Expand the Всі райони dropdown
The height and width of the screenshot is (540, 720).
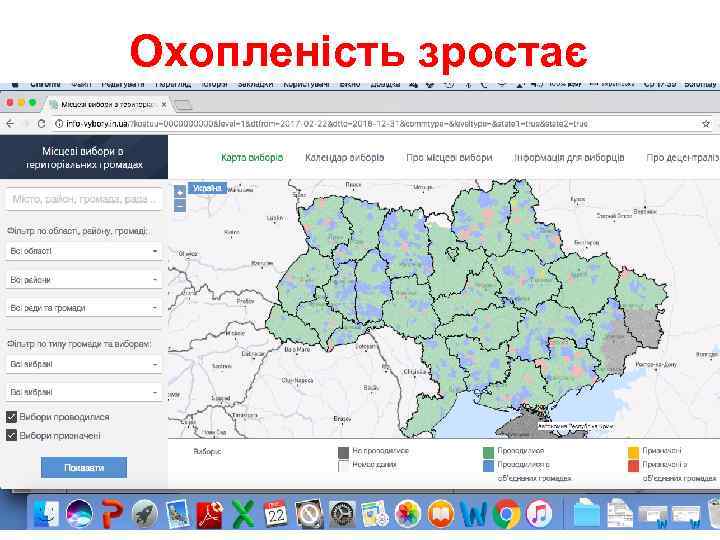84,280
